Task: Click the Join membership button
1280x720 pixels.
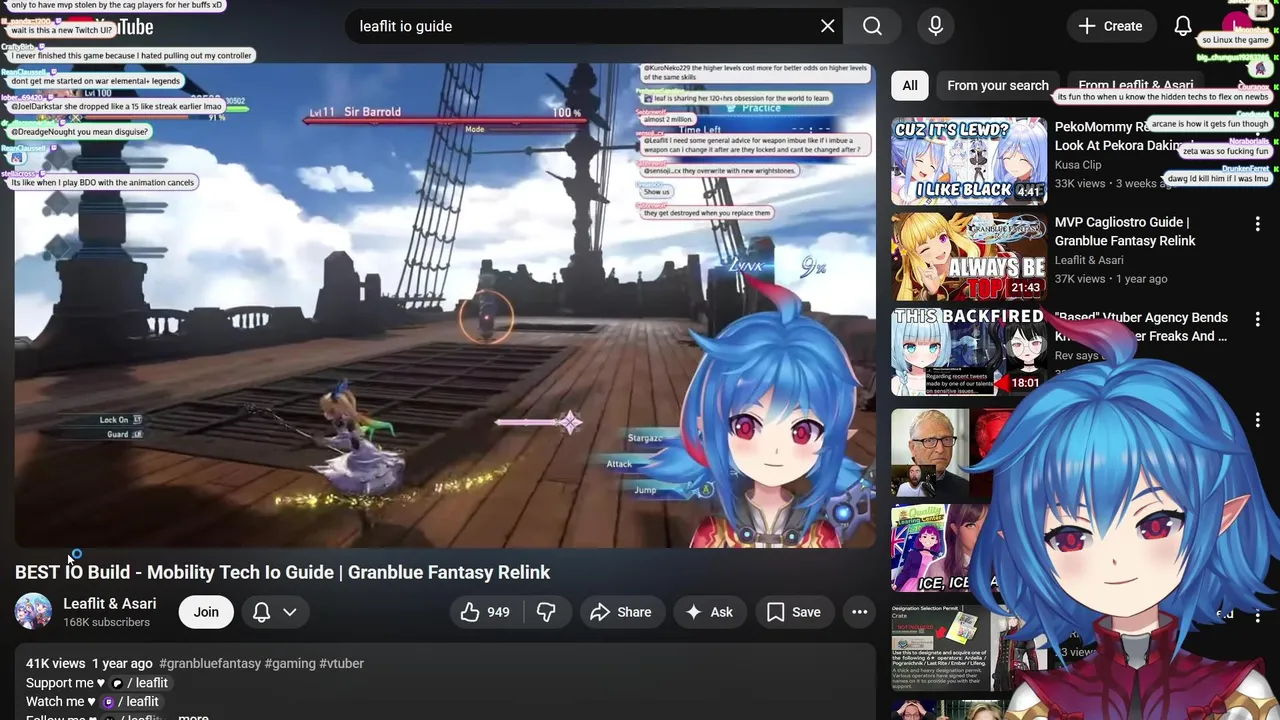Action: tap(206, 612)
